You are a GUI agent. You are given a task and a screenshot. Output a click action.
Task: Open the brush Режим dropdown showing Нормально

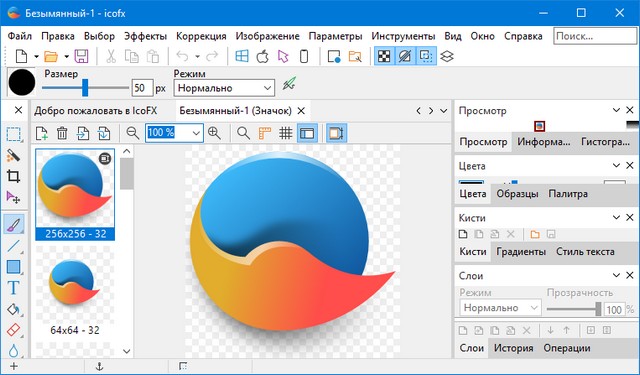[x=224, y=88]
